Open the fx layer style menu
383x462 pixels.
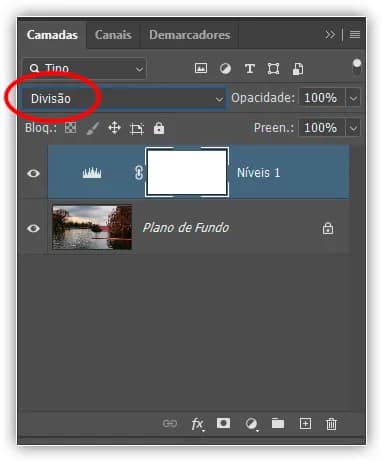[197, 424]
